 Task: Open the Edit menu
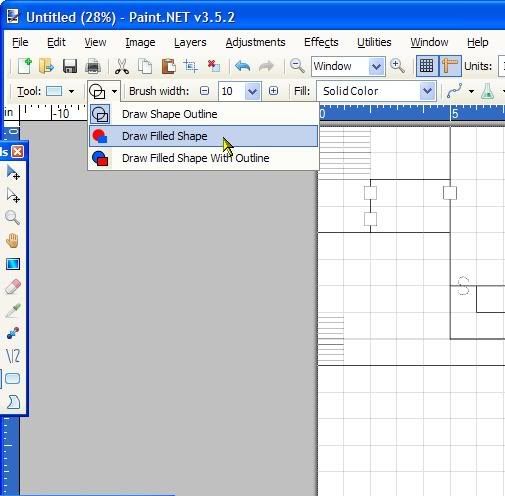pyautogui.click(x=56, y=42)
